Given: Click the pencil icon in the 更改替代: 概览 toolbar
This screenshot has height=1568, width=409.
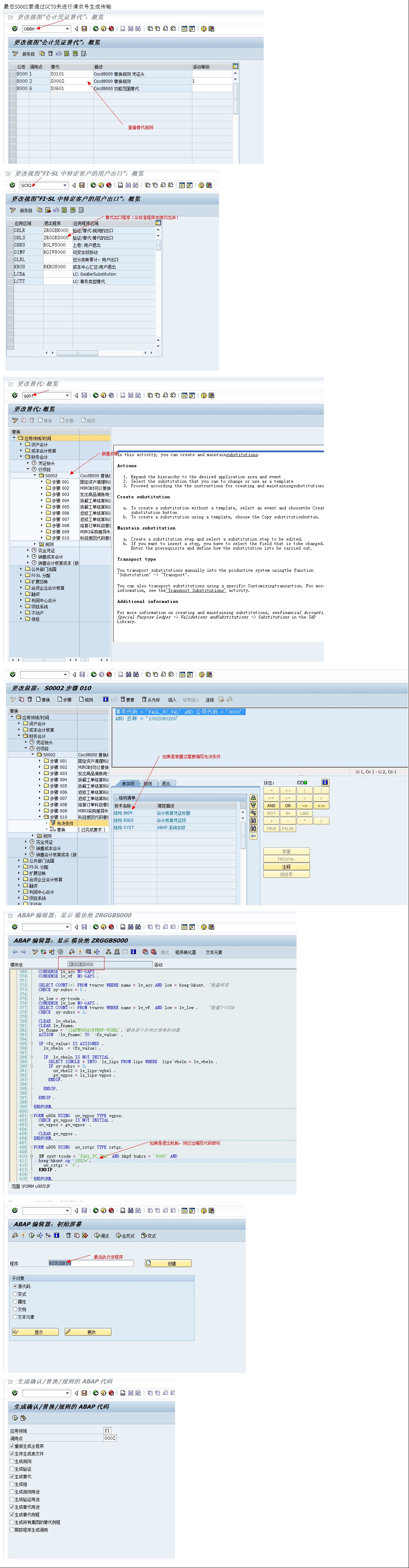Looking at the screenshot, I should (x=15, y=420).
